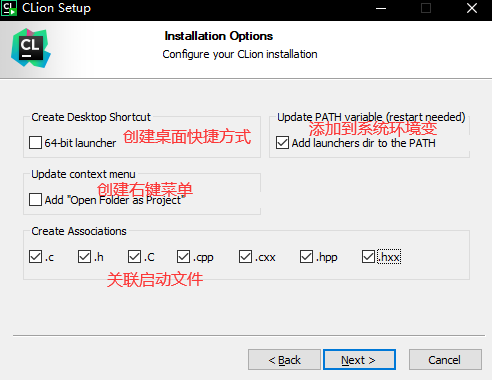Minimize the CLion Setup window

(x=381, y=8)
